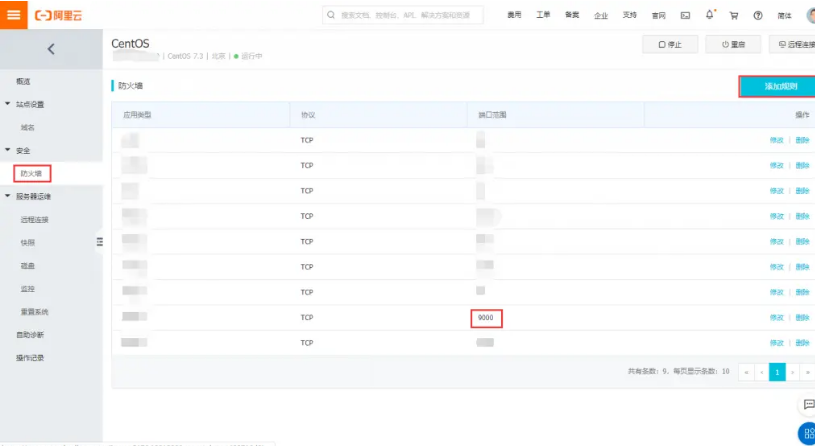
Task: Click the blue floating grid icon
Action: (x=808, y=433)
